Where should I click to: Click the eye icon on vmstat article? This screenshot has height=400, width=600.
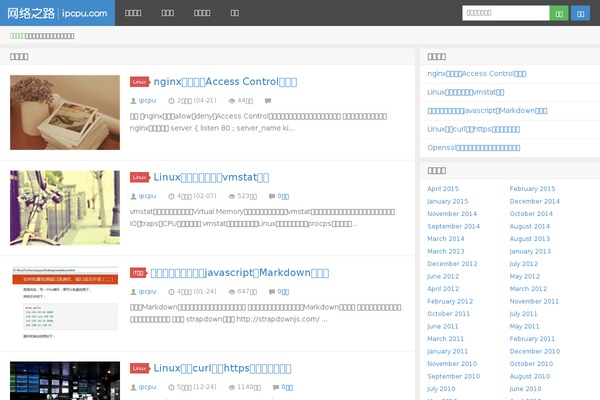point(232,196)
